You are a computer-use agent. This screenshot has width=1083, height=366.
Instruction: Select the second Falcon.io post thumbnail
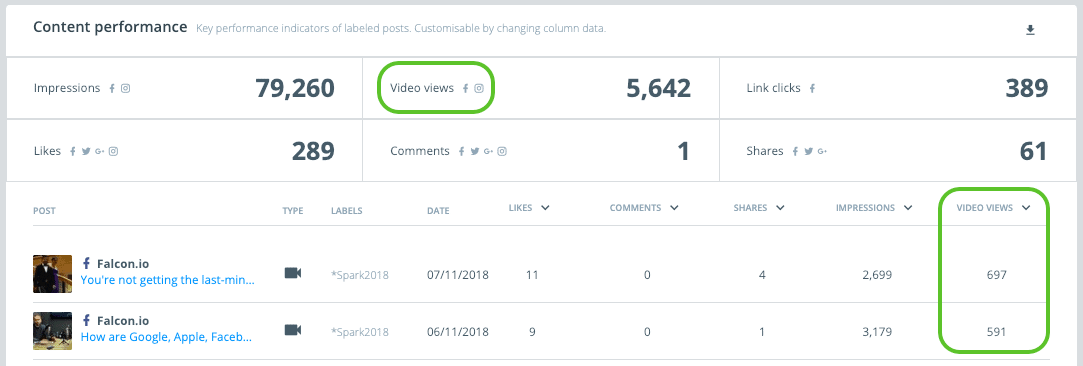point(52,331)
